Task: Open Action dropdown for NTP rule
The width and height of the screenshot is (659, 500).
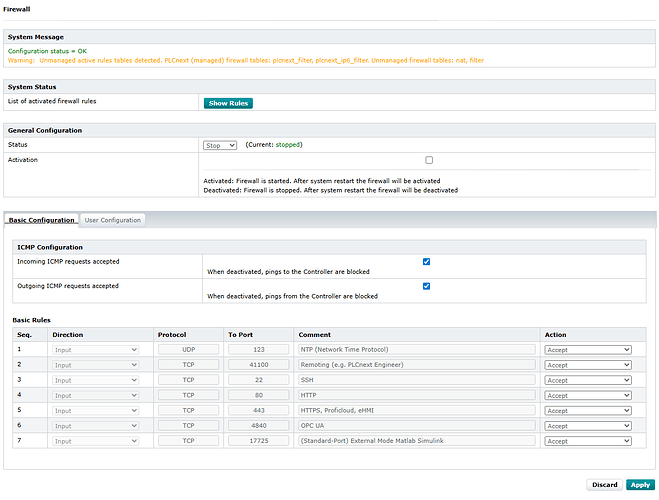Action: coord(587,350)
